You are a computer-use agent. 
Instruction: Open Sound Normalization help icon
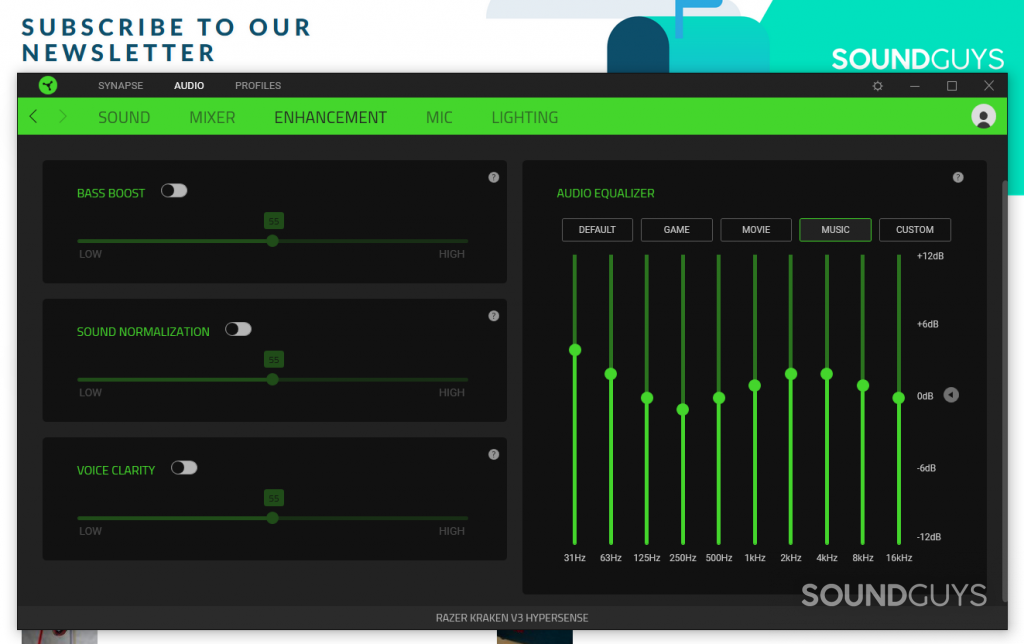tap(494, 315)
